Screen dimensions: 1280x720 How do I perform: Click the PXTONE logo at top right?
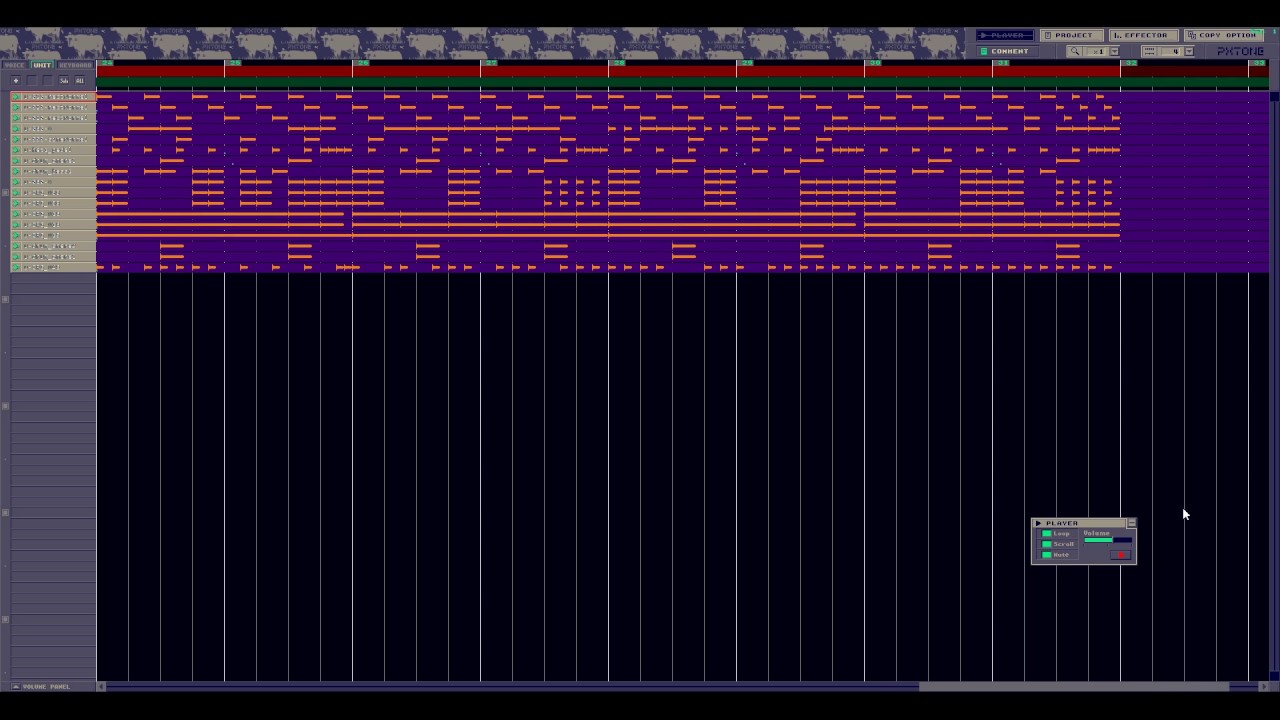pyautogui.click(x=1240, y=51)
